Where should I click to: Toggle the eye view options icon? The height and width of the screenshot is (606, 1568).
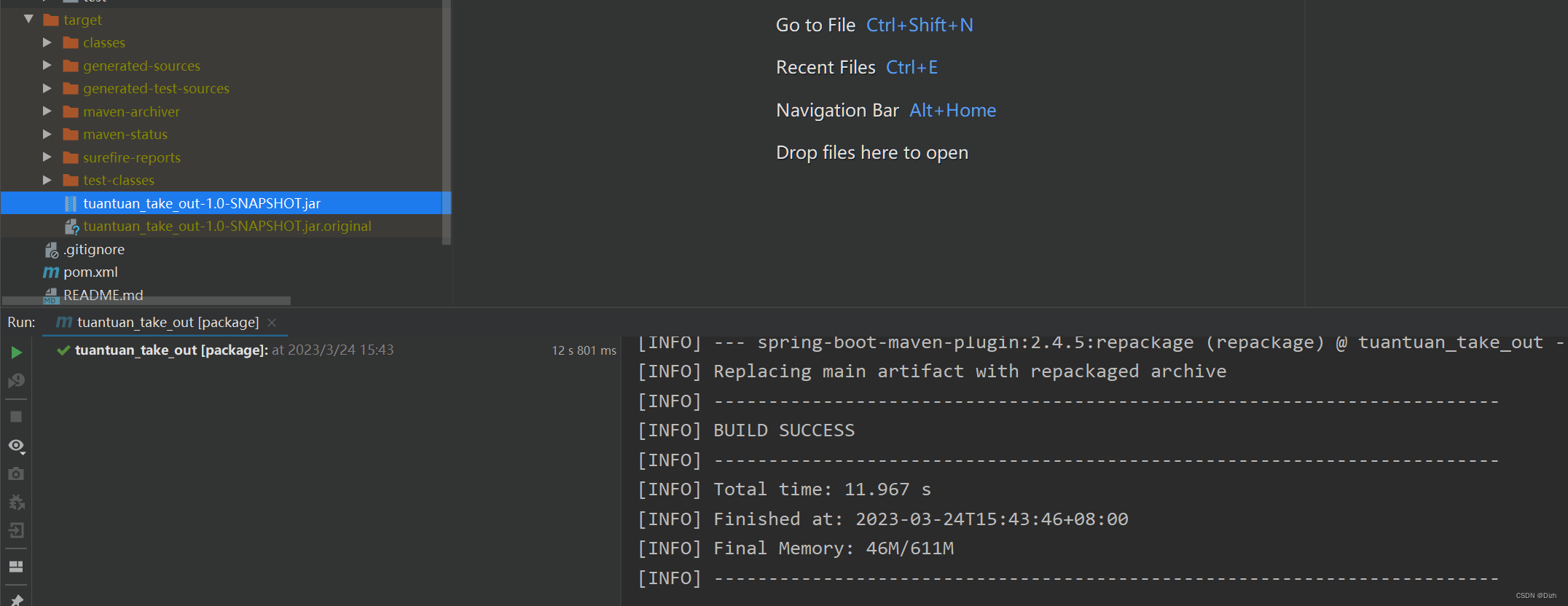tap(17, 446)
